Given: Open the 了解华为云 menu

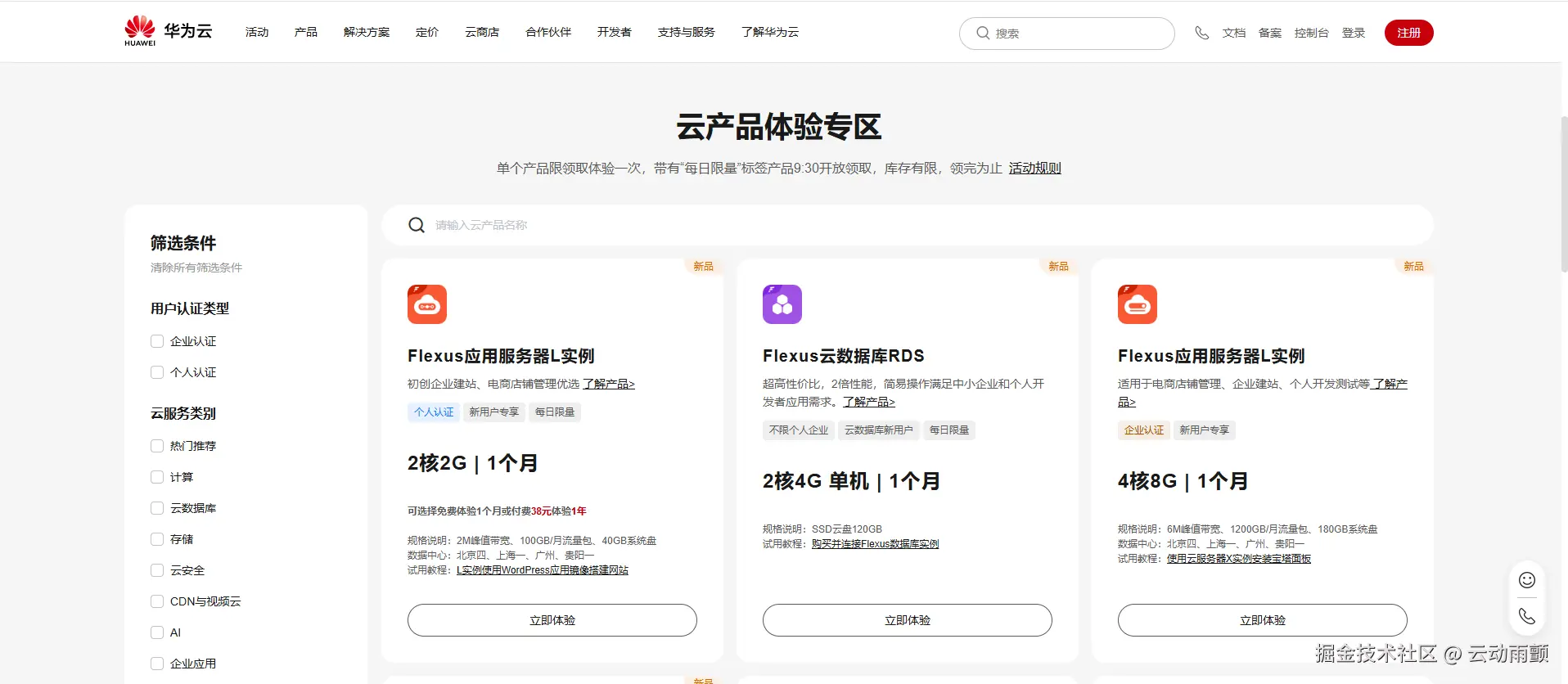Looking at the screenshot, I should [770, 32].
